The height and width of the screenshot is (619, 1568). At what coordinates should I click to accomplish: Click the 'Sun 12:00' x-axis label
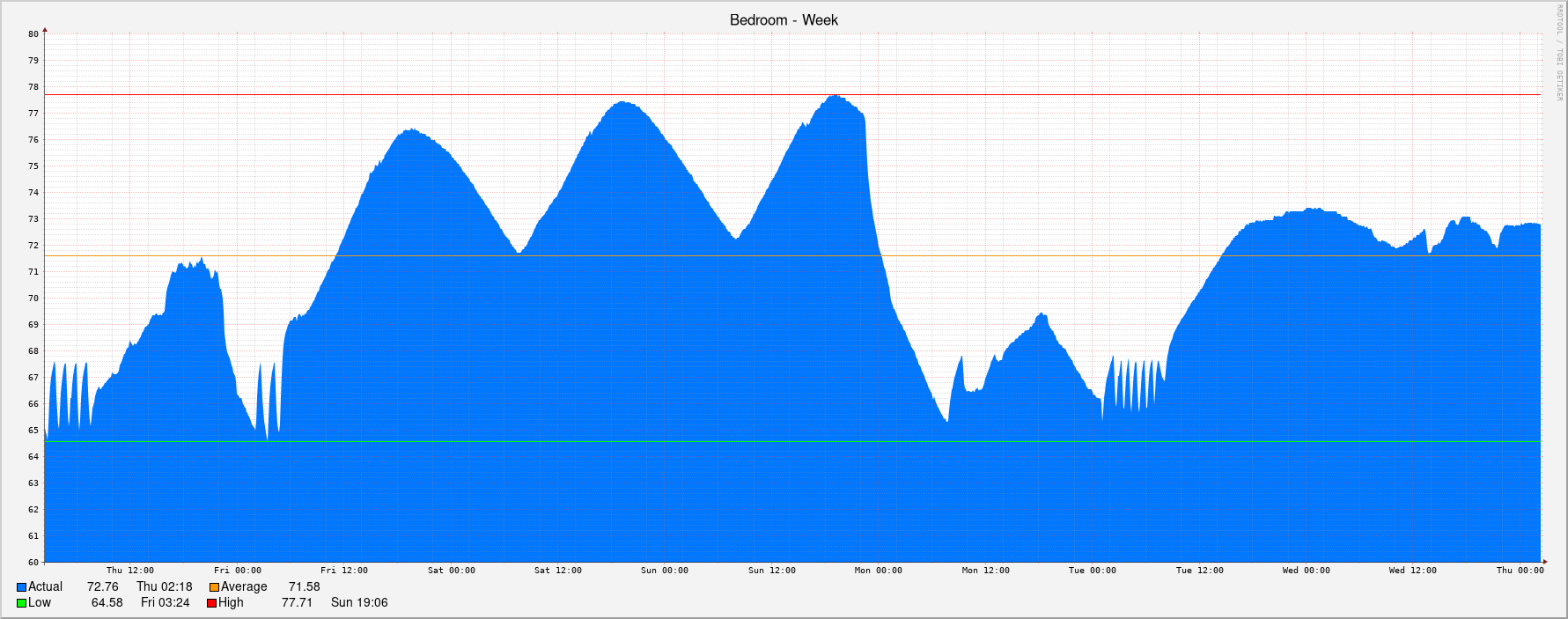tap(771, 571)
